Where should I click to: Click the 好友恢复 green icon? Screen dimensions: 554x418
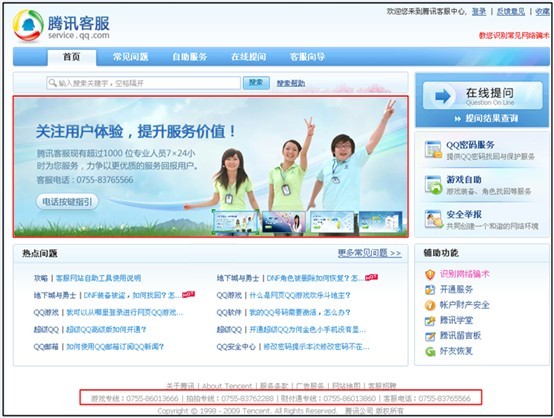click(x=430, y=352)
